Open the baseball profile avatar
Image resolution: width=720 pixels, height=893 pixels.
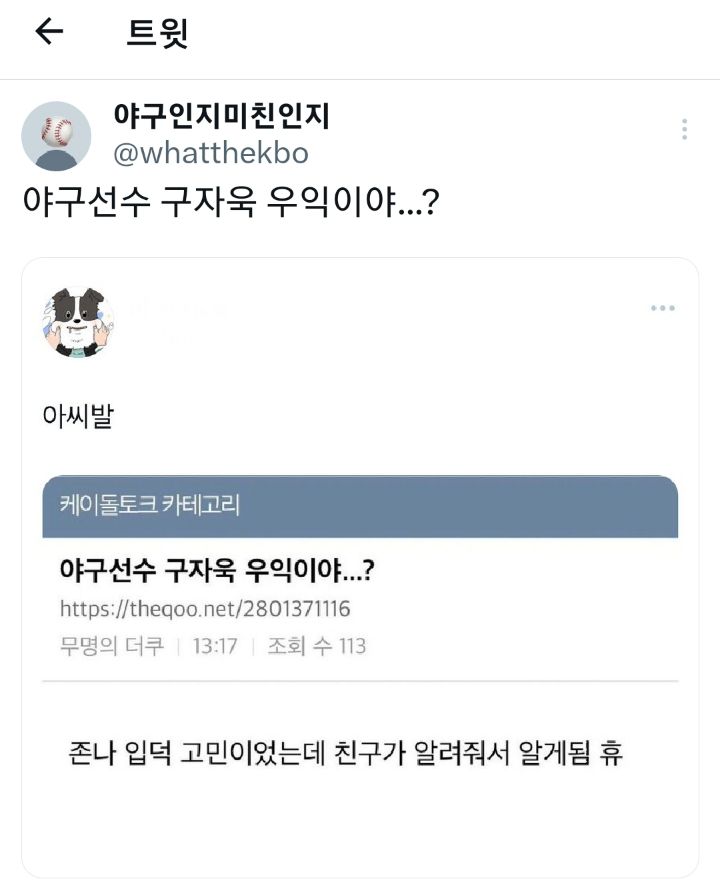tap(56, 135)
